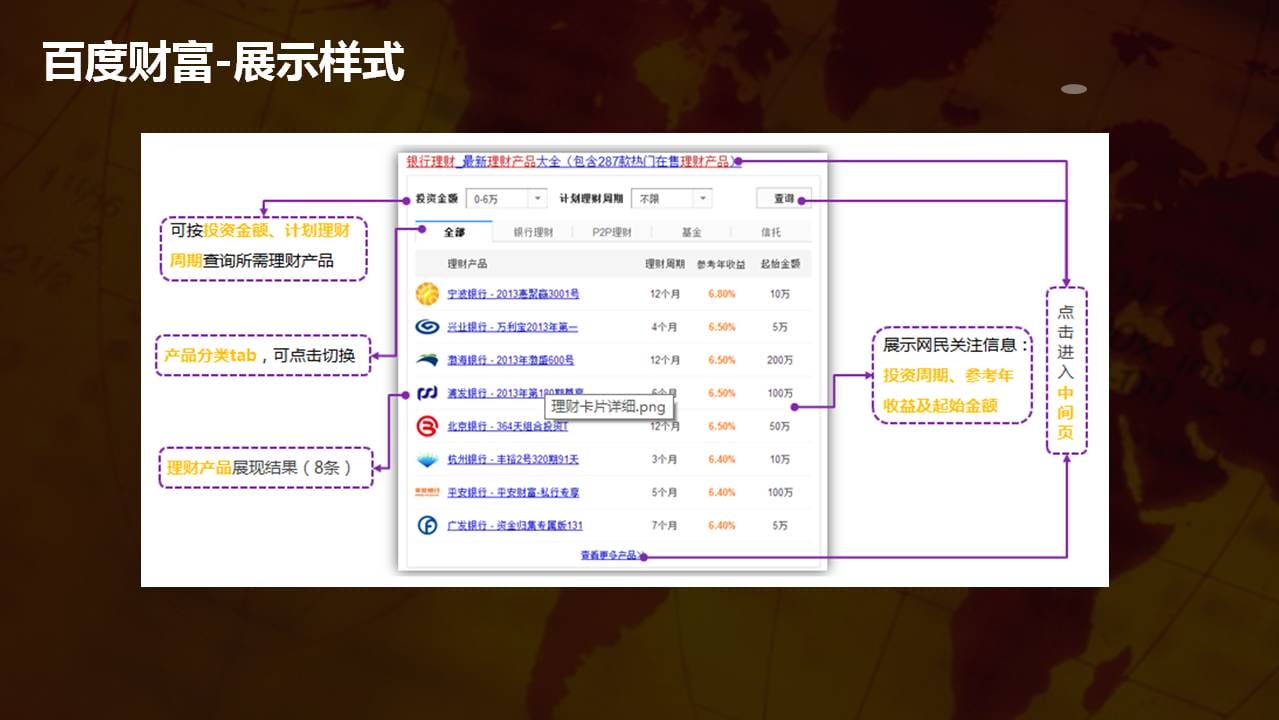
Task: Click the 12个月 period in 渤海银行 row
Action: pos(665,360)
